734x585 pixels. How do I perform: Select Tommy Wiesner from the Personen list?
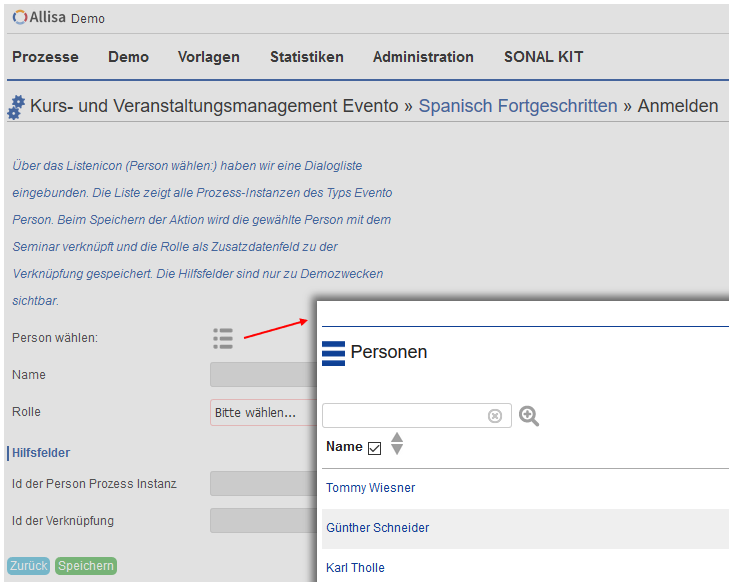point(370,488)
